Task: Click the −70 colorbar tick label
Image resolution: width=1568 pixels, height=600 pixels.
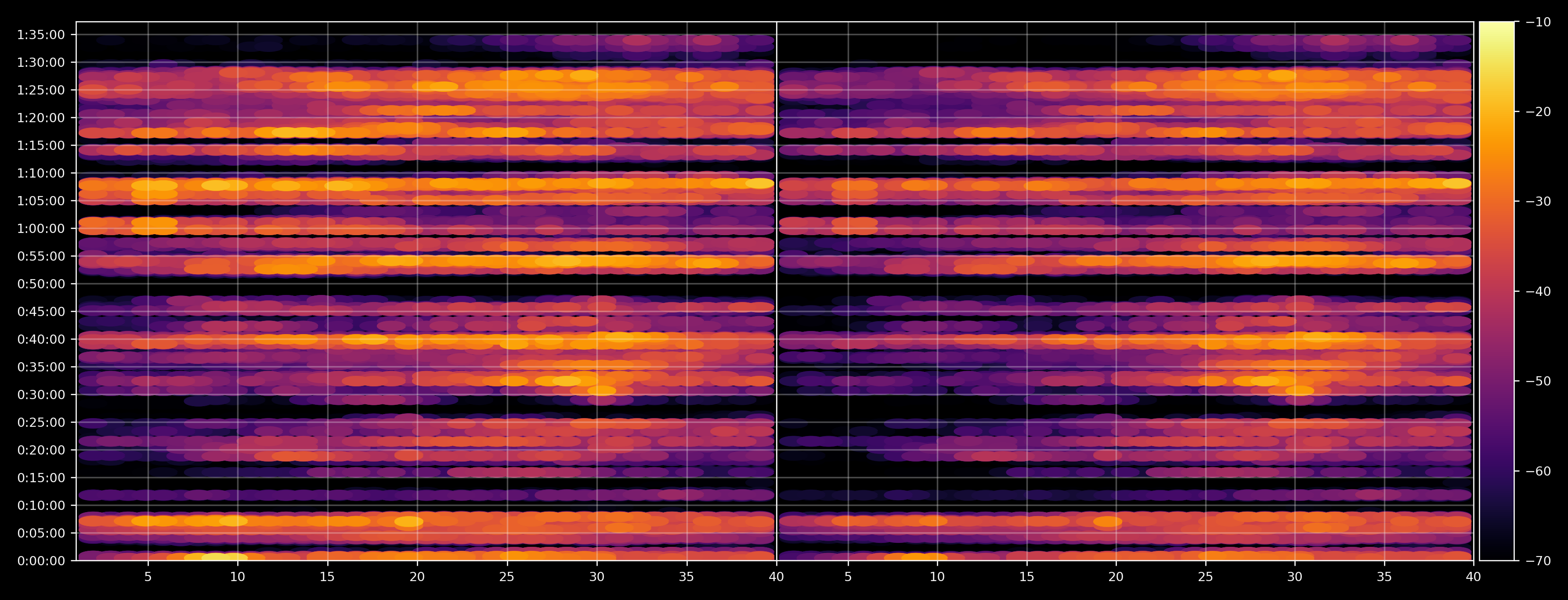Action: point(1539,561)
